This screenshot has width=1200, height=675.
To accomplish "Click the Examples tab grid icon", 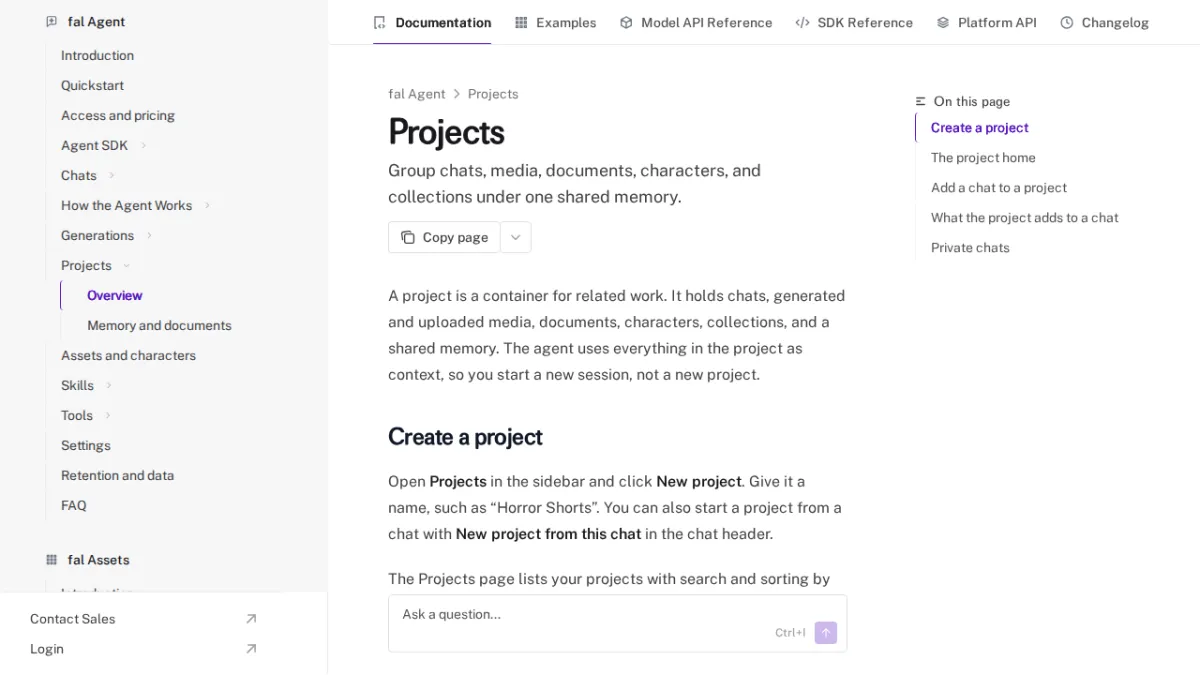I will point(521,22).
